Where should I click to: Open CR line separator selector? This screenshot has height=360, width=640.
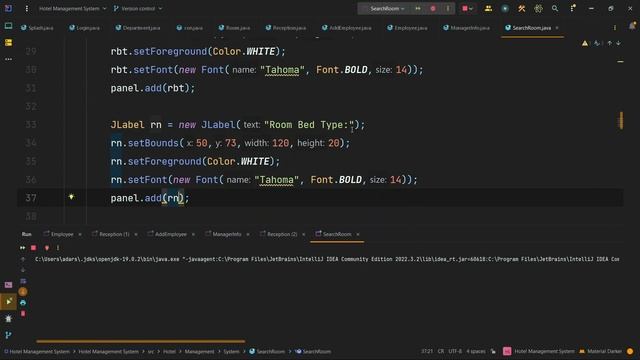pyautogui.click(x=441, y=351)
